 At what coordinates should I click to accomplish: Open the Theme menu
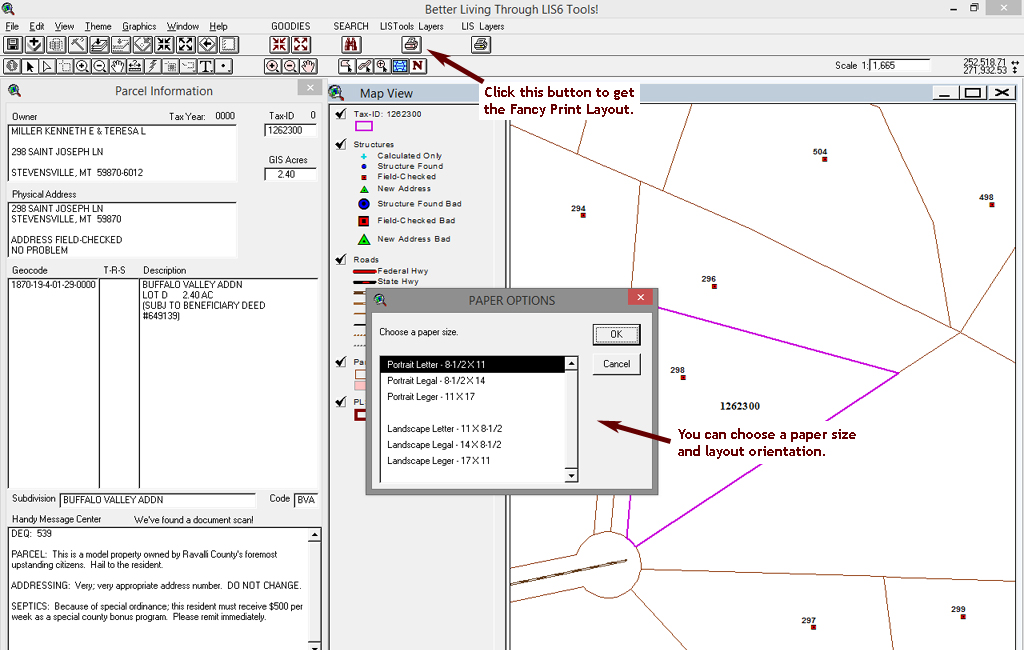click(x=98, y=26)
